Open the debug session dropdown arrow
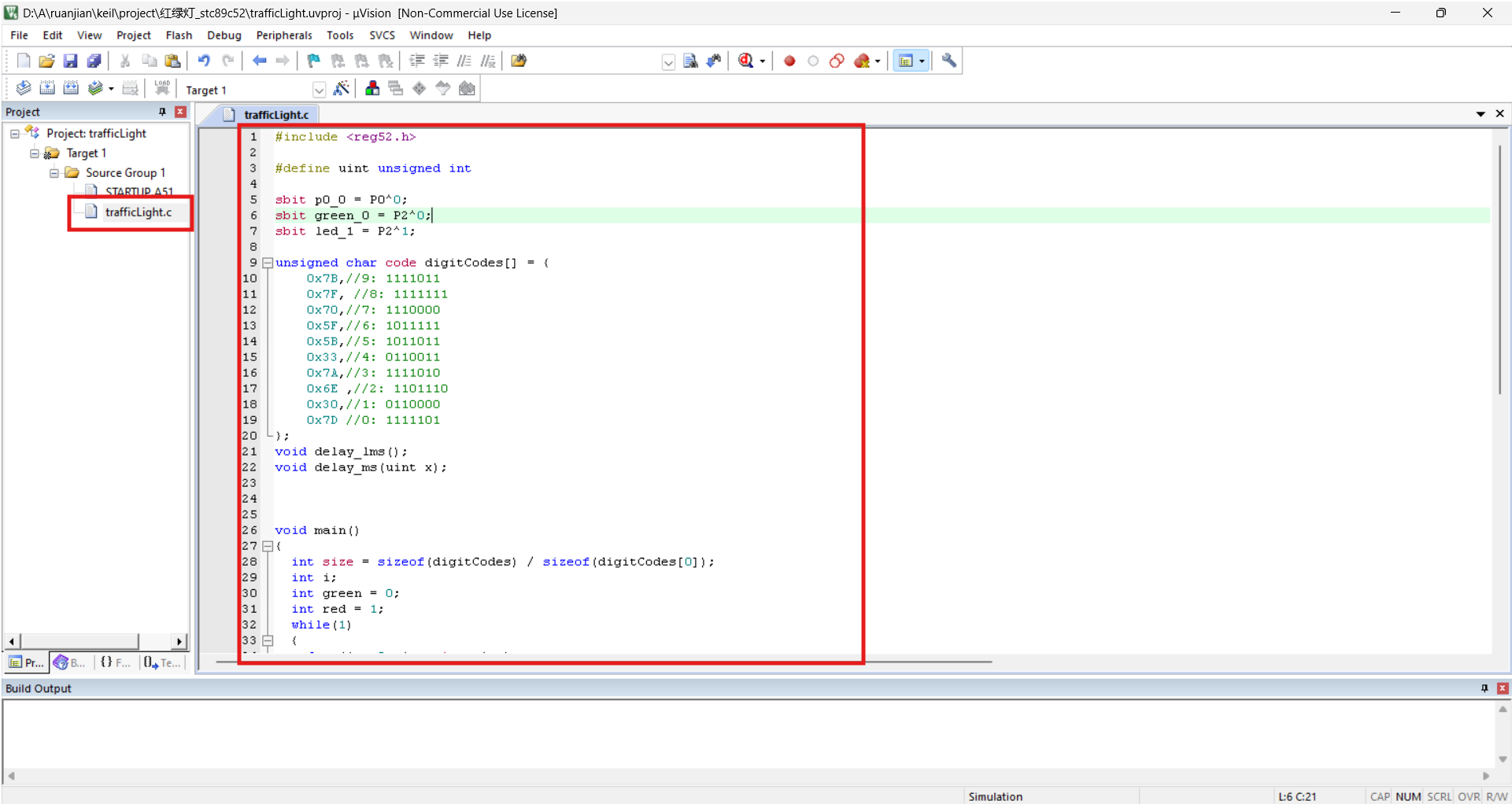Screen dimensions: 1512x804 click(762, 61)
